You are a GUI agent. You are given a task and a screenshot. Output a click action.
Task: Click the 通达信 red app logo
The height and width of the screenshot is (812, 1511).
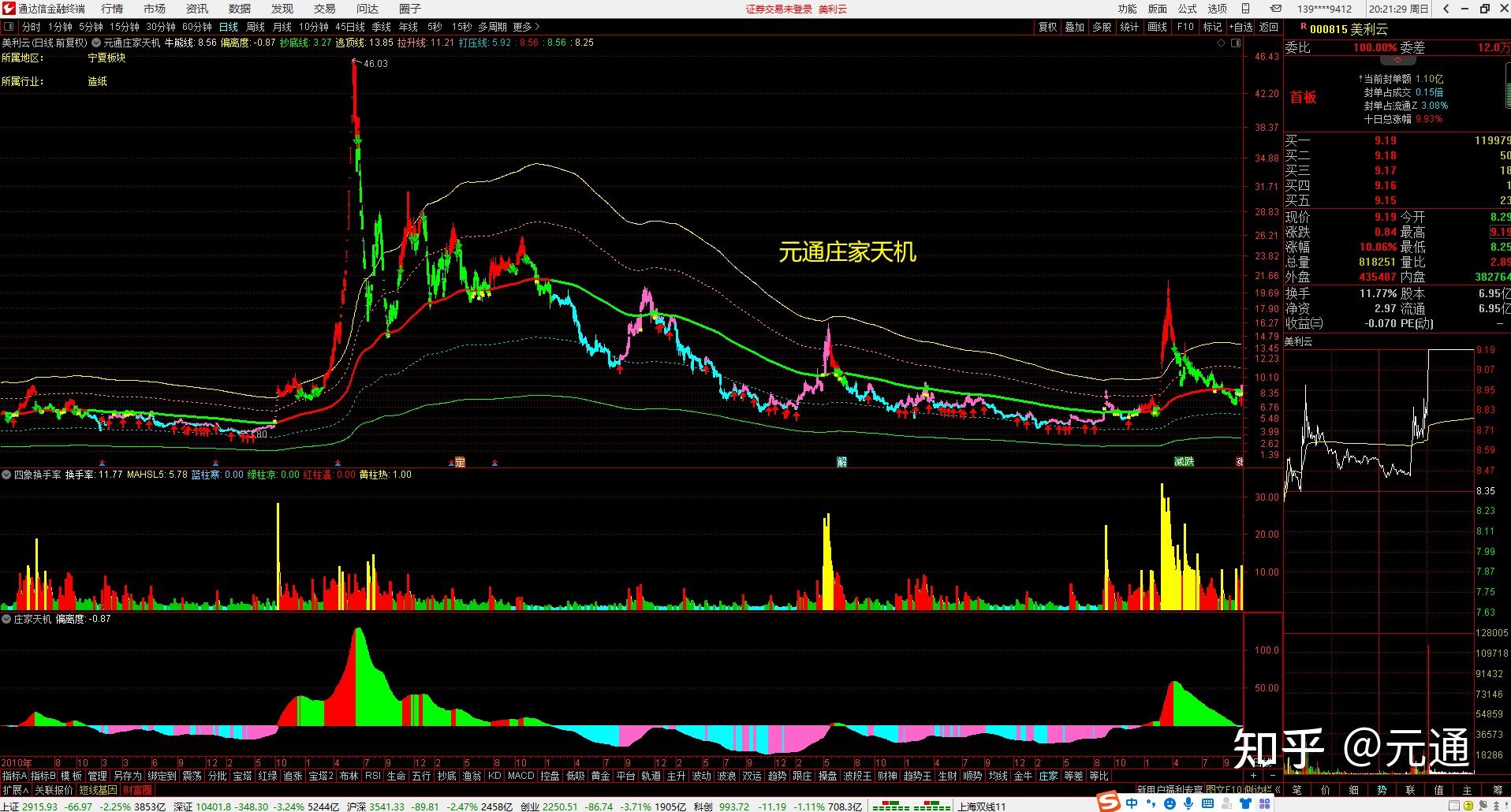(9, 9)
